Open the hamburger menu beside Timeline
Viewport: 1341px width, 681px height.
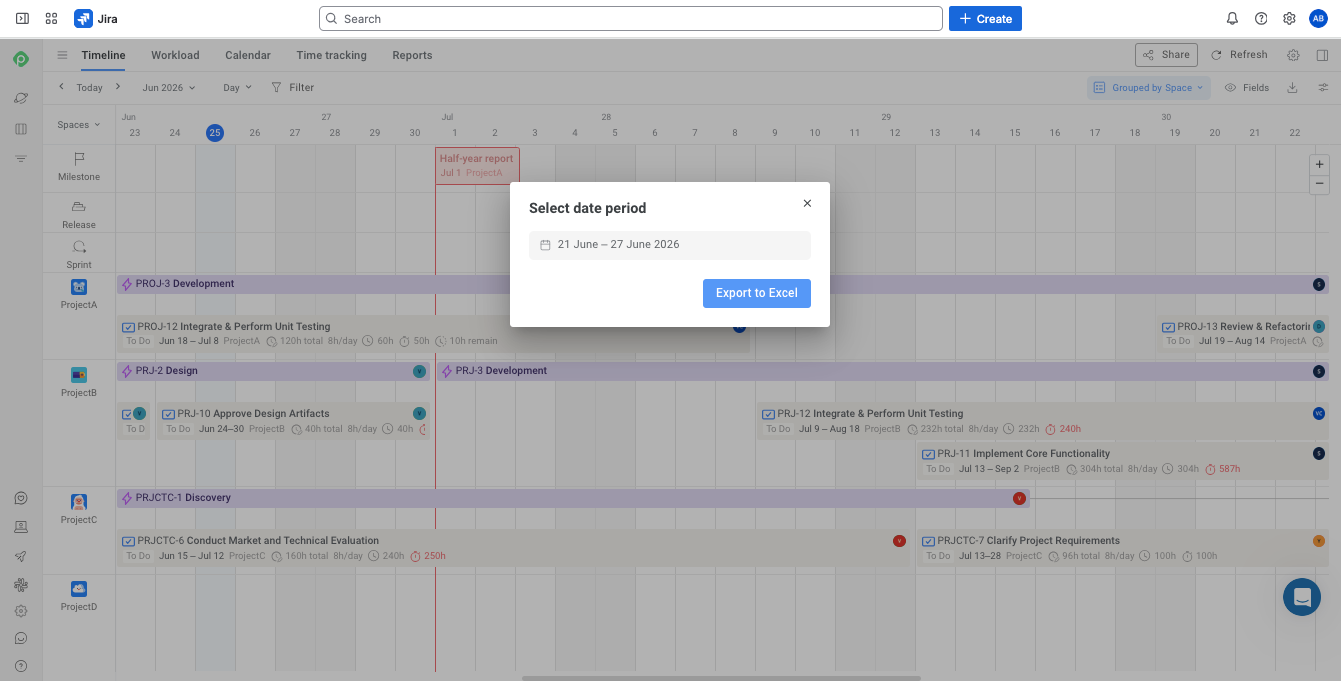coord(62,55)
